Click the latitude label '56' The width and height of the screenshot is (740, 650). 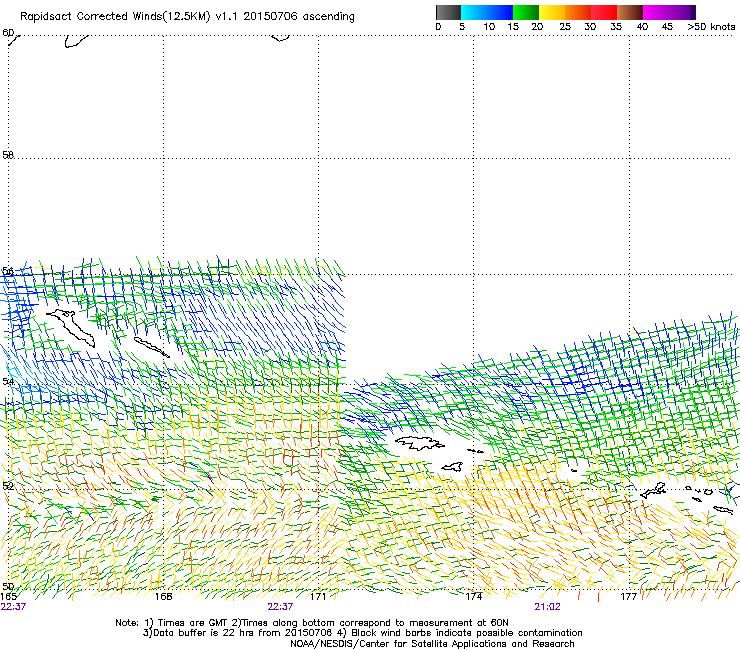pyautogui.click(x=8, y=271)
